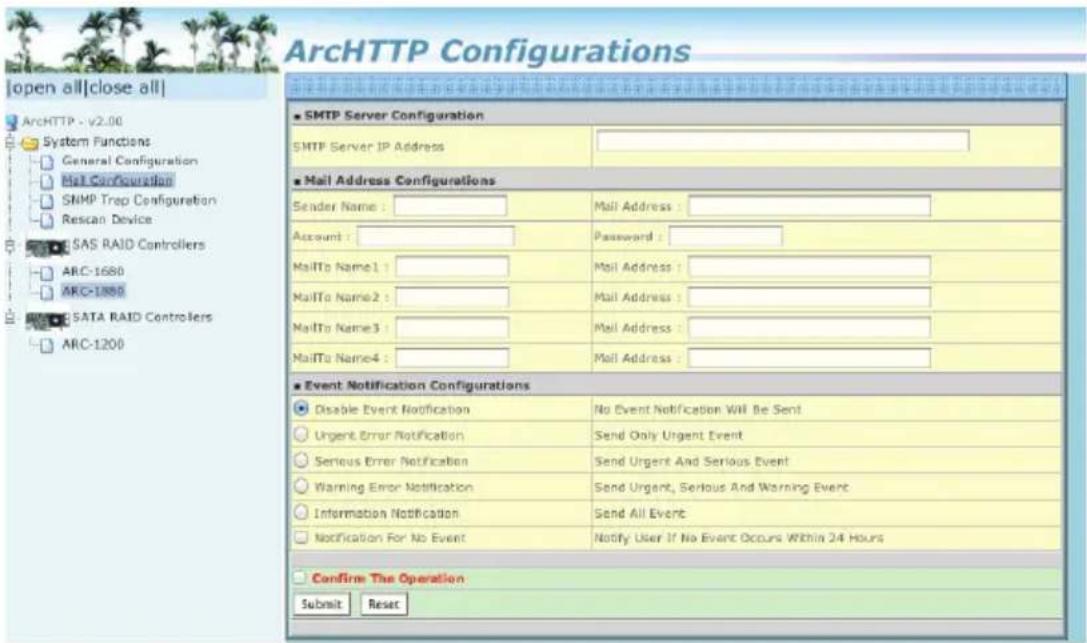1087x643 pixels.
Task: Click 'Notify User If No Event Occurs' text
Action: coord(738,538)
